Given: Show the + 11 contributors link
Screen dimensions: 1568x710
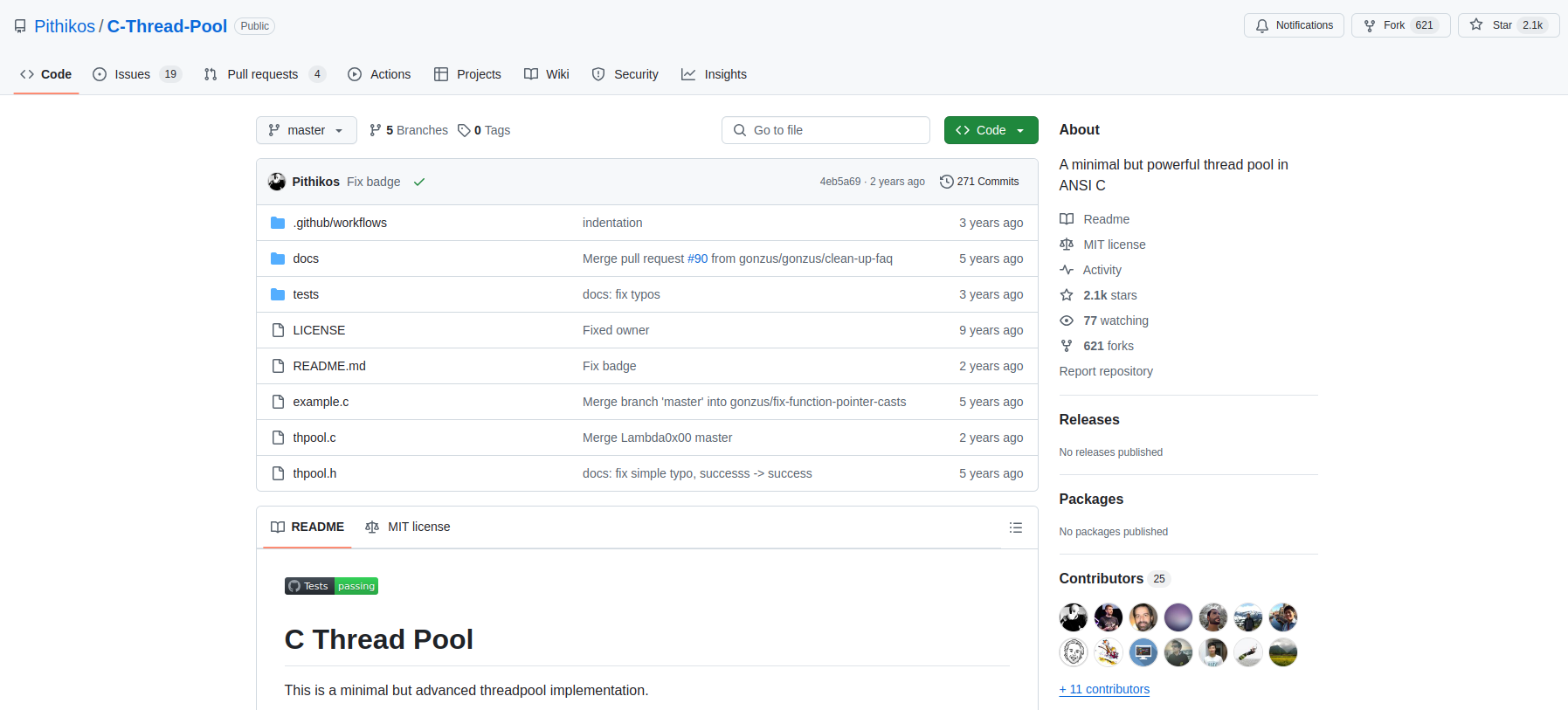Looking at the screenshot, I should point(1104,689).
